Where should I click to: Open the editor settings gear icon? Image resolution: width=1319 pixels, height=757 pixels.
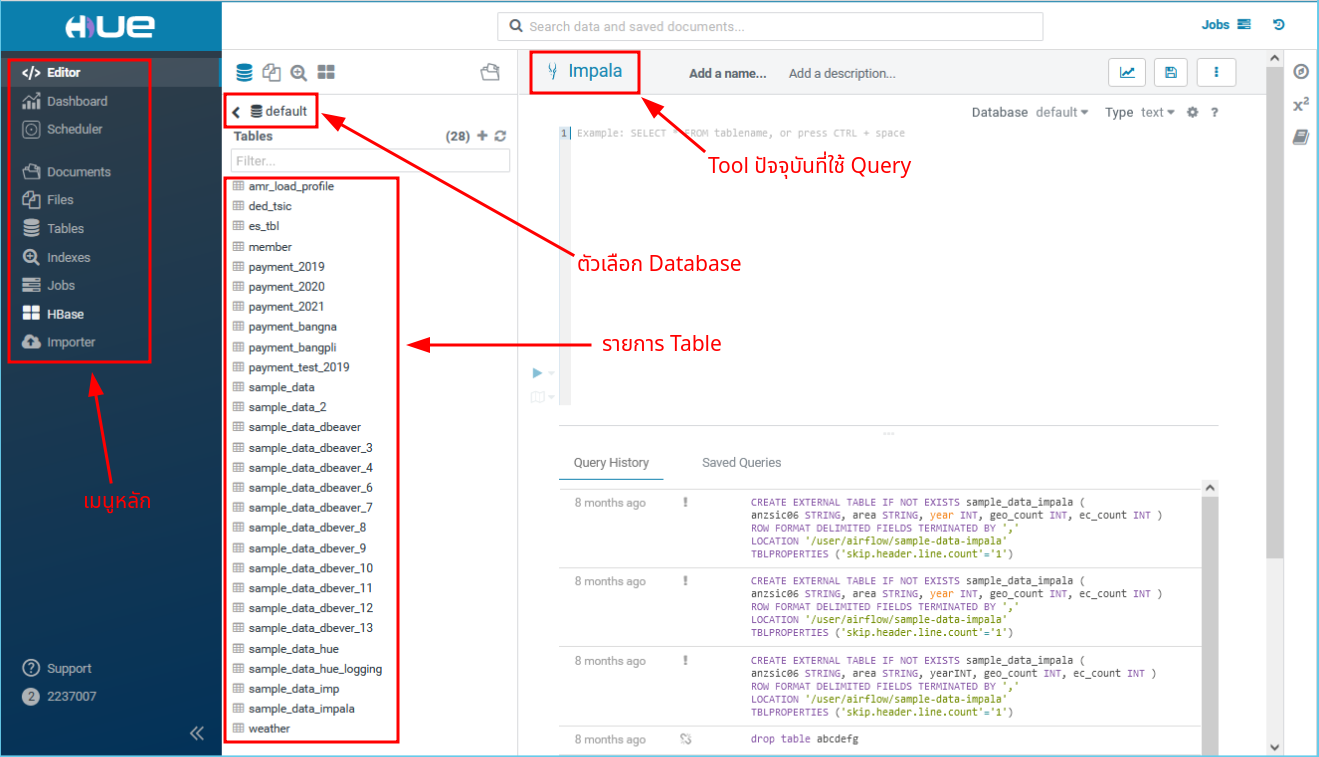(1192, 113)
